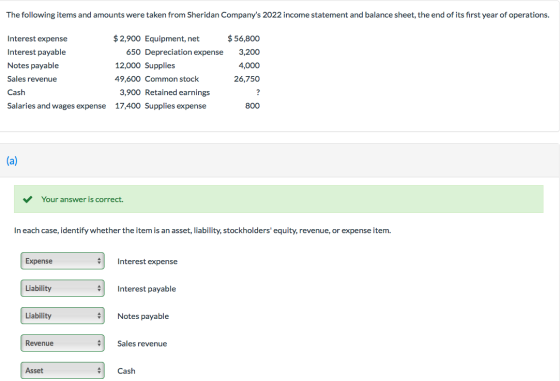The height and width of the screenshot is (381, 560).
Task: Click the green checkmark icon
Action: [x=28, y=199]
